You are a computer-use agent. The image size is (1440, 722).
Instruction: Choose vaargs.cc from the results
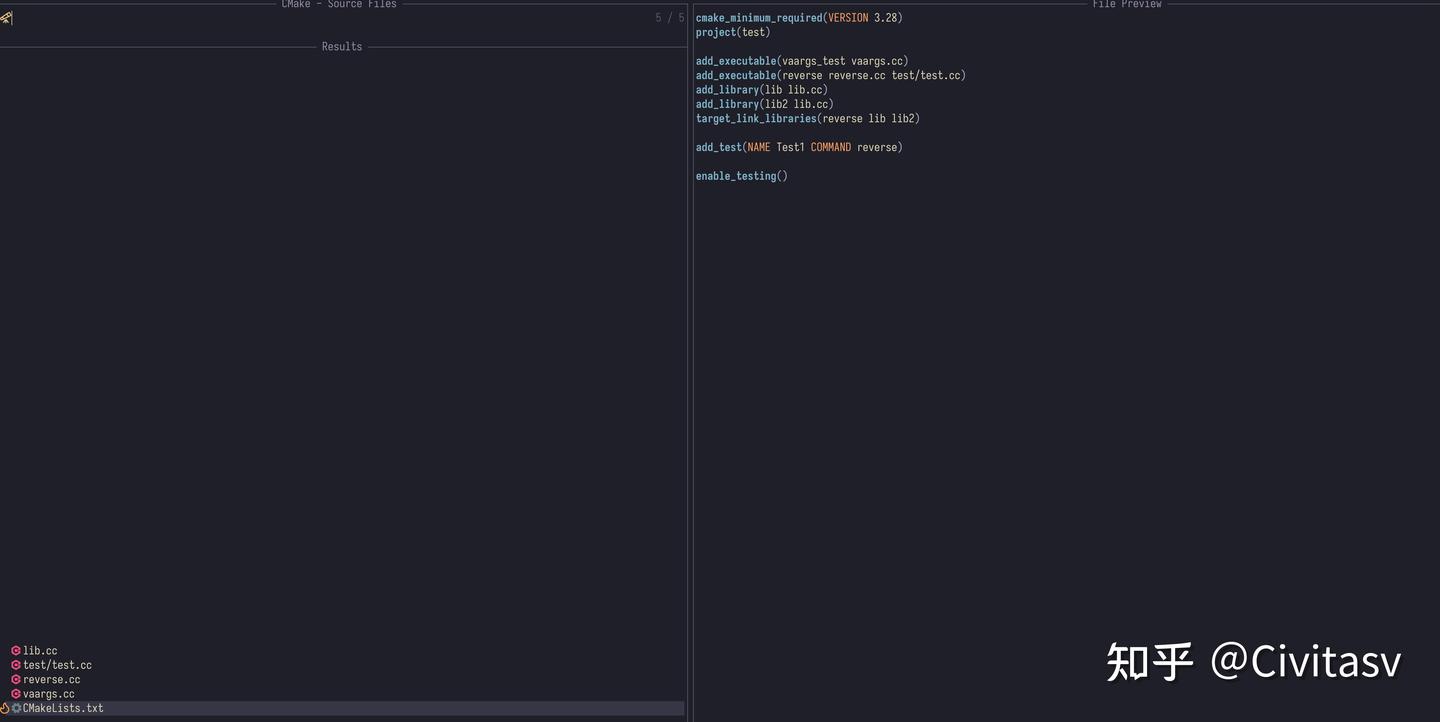50,693
